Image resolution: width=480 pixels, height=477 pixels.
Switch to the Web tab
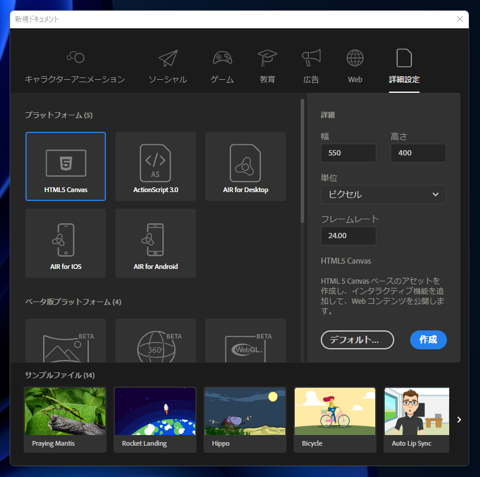click(355, 67)
